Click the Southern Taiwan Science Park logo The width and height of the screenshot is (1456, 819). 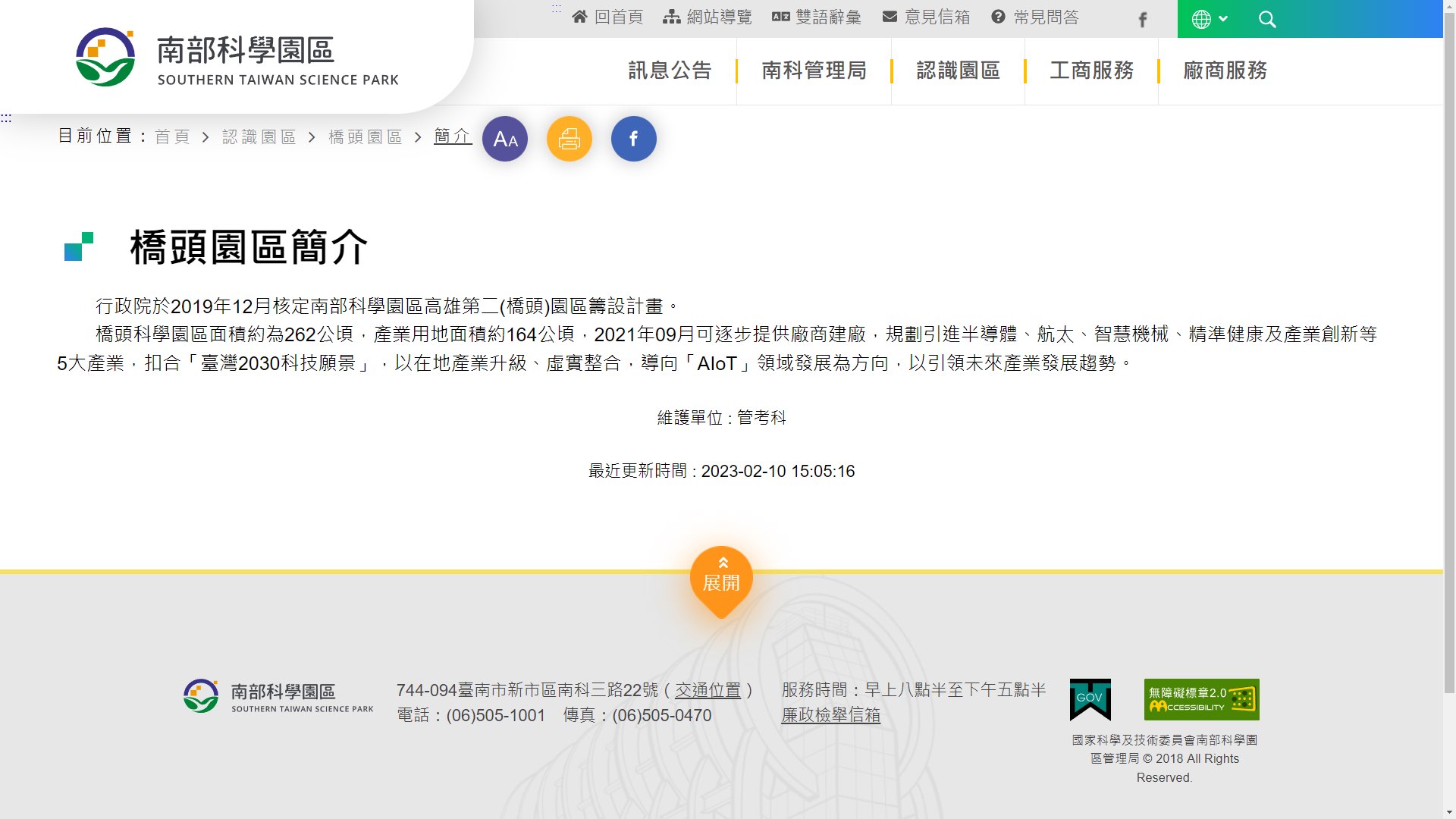click(237, 58)
